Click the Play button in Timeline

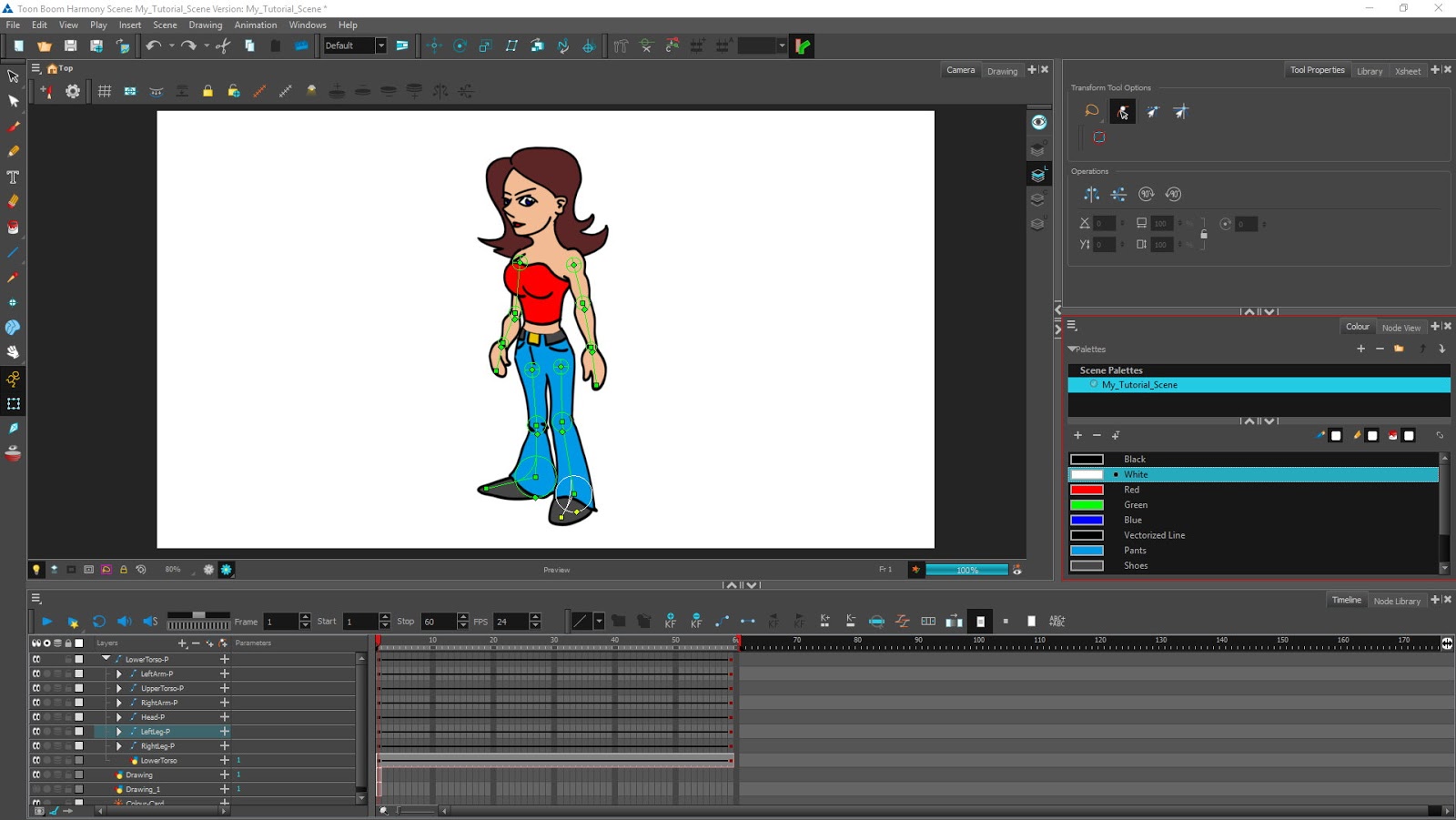(46, 621)
